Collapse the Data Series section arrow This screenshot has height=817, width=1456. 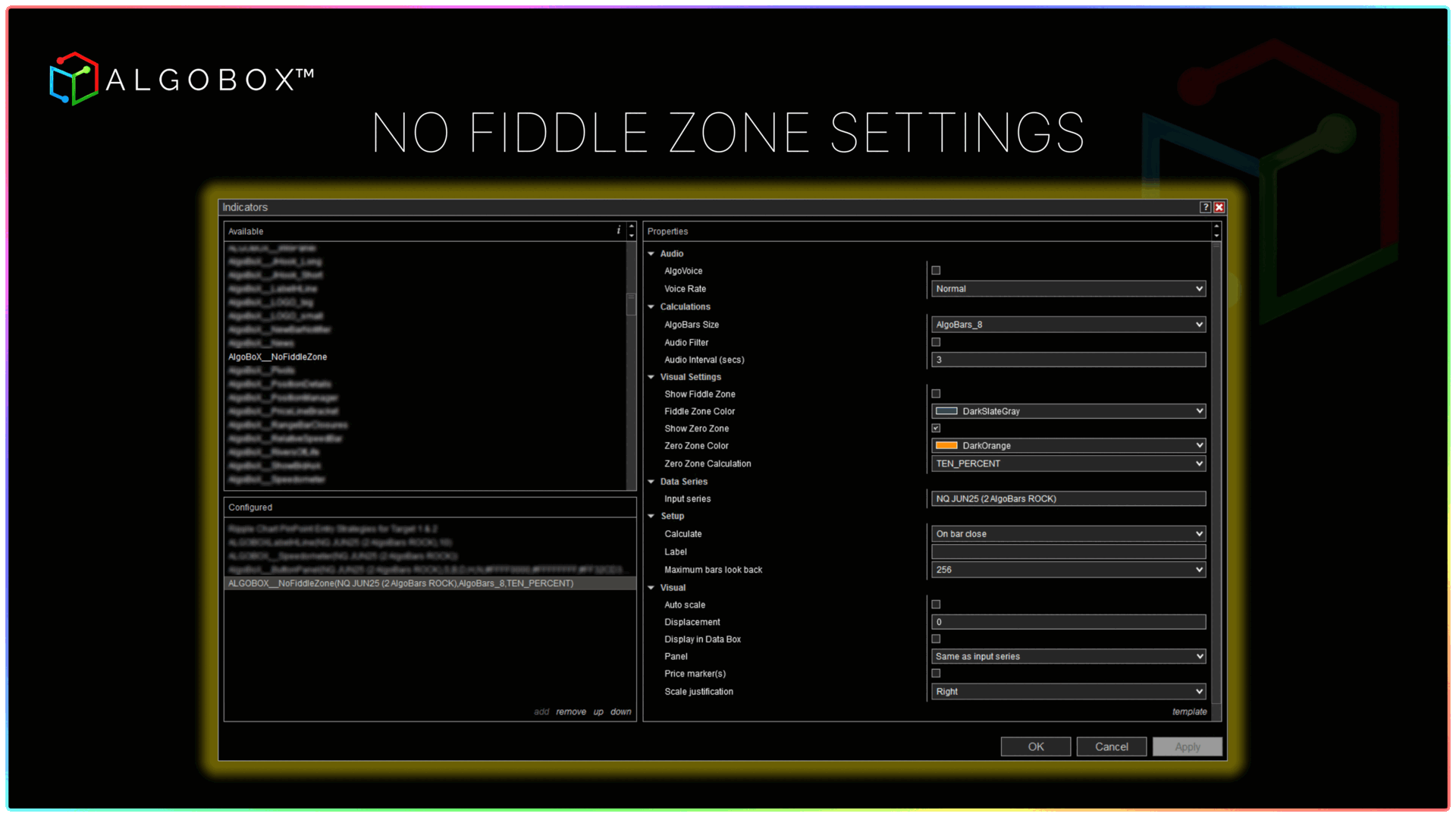pos(651,482)
